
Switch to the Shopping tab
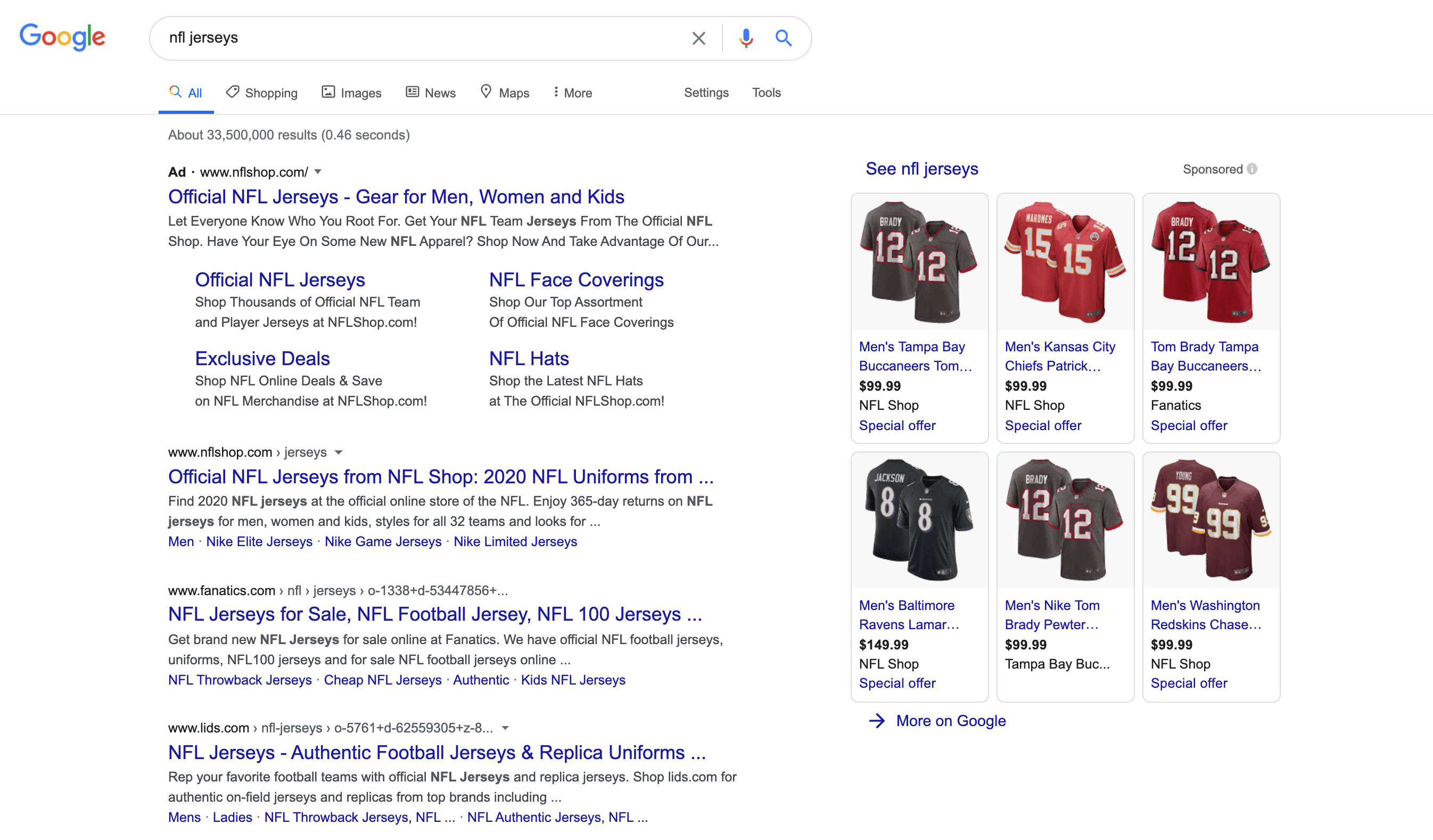(261, 92)
